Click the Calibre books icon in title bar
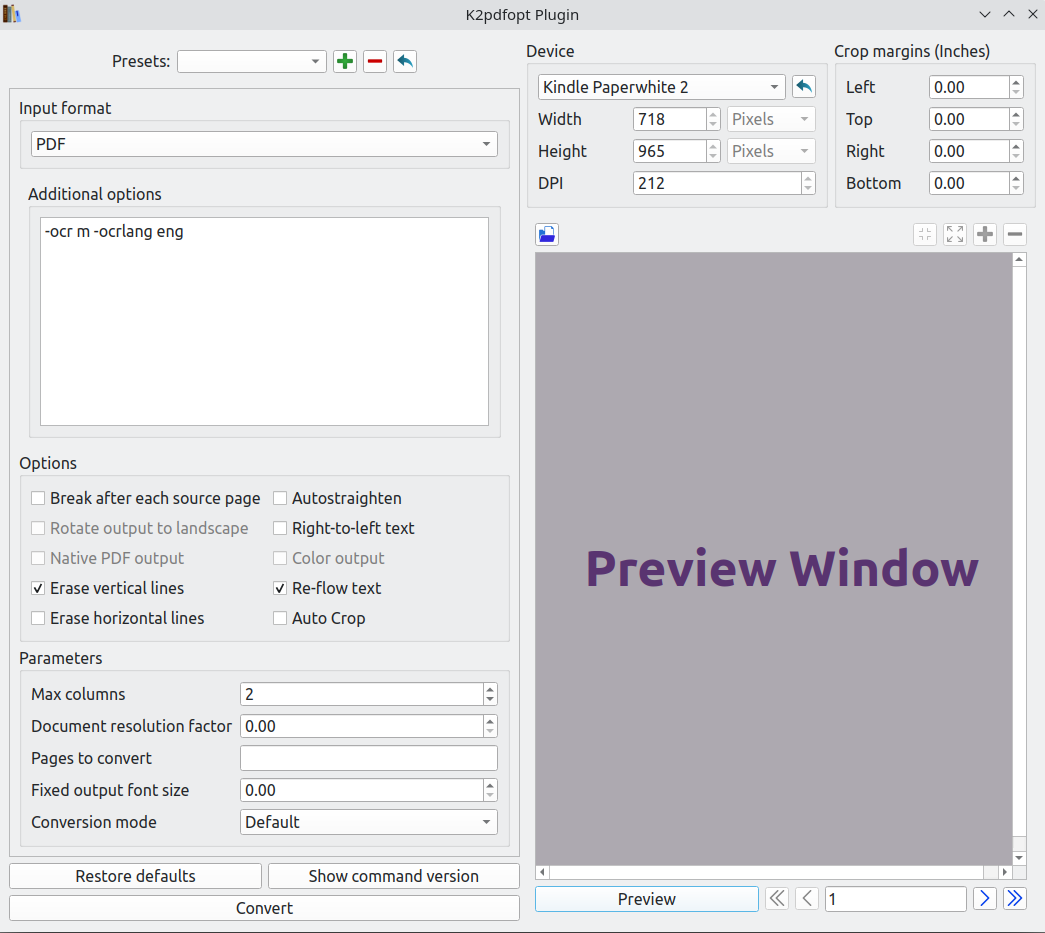1045x933 pixels. (11, 14)
